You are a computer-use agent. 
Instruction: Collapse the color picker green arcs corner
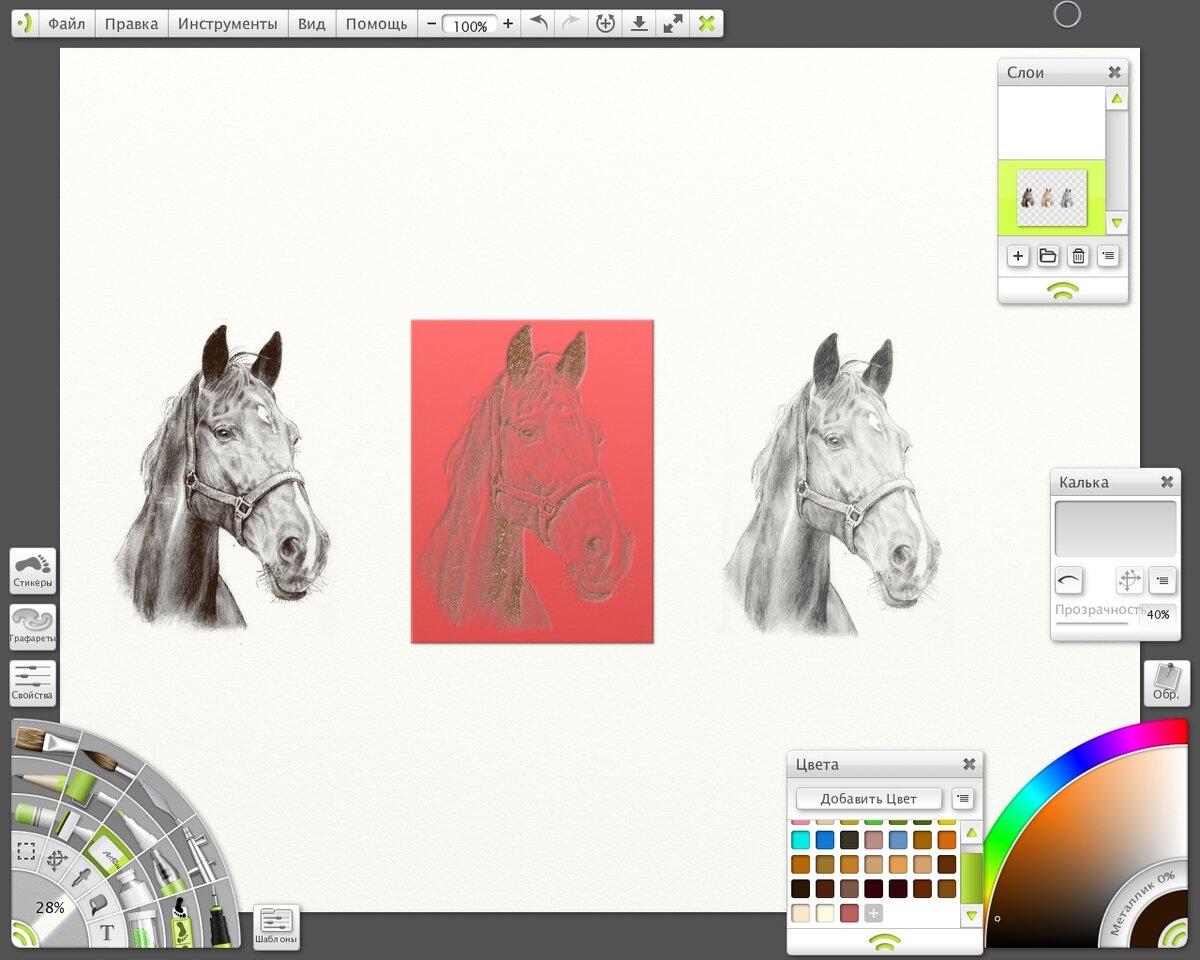(1172, 934)
